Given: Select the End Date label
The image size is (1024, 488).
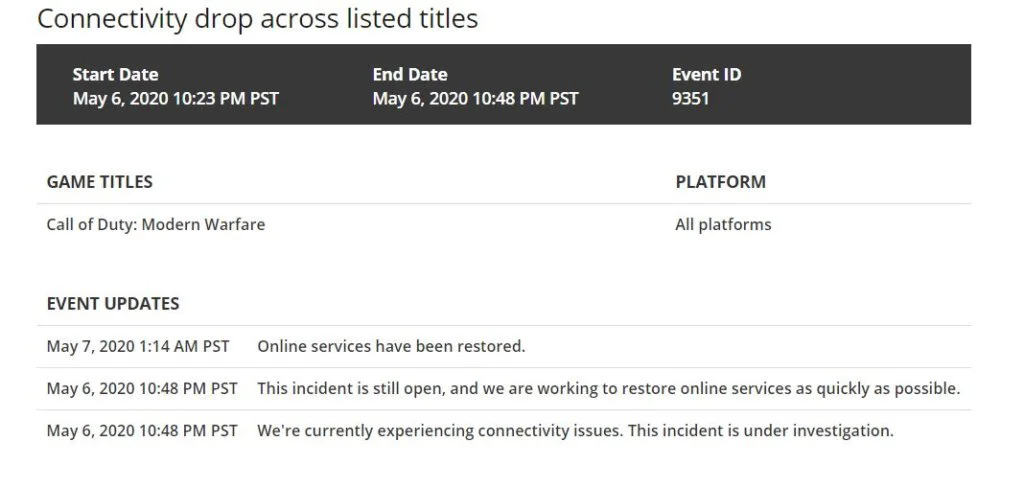Looking at the screenshot, I should click(x=410, y=74).
